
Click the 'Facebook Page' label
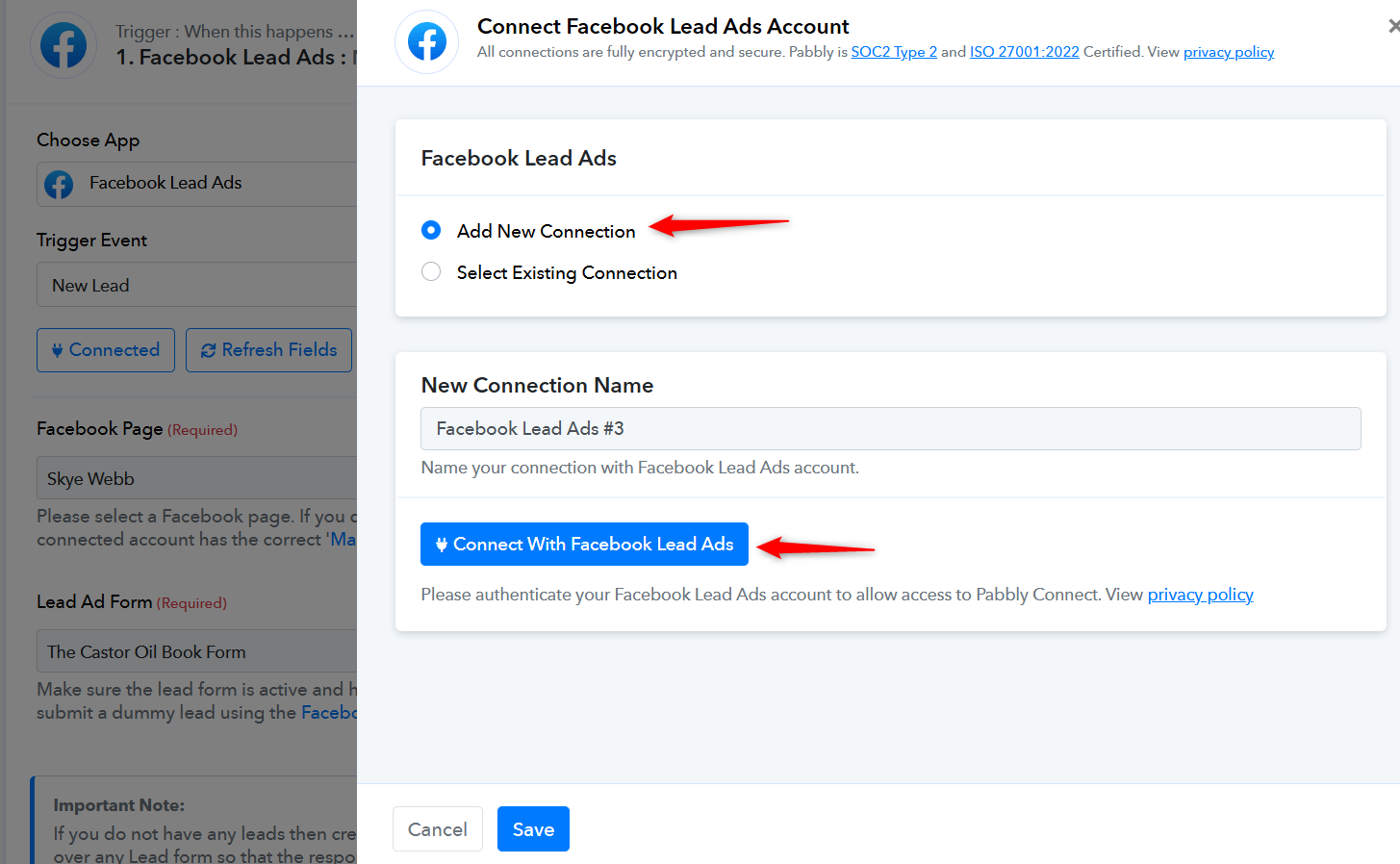coord(100,429)
